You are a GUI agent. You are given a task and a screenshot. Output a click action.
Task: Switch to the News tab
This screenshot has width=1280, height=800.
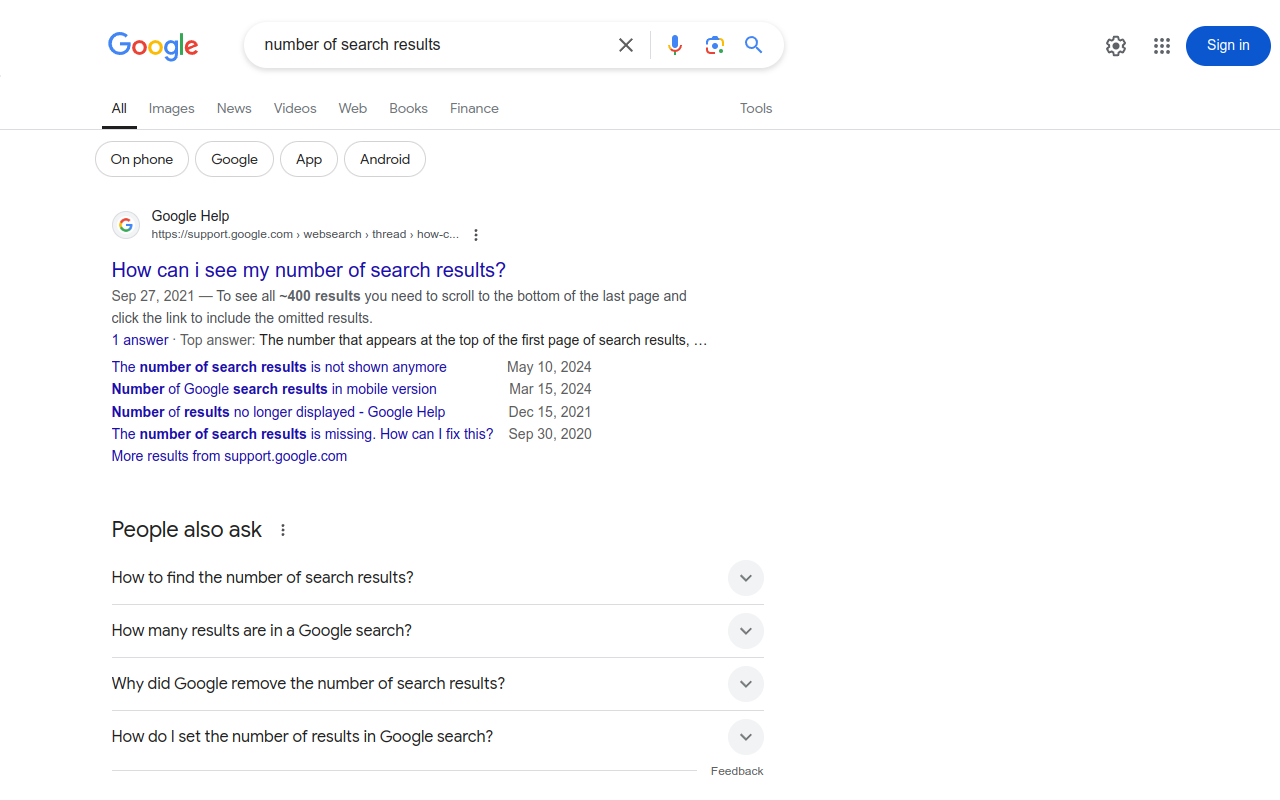234,108
